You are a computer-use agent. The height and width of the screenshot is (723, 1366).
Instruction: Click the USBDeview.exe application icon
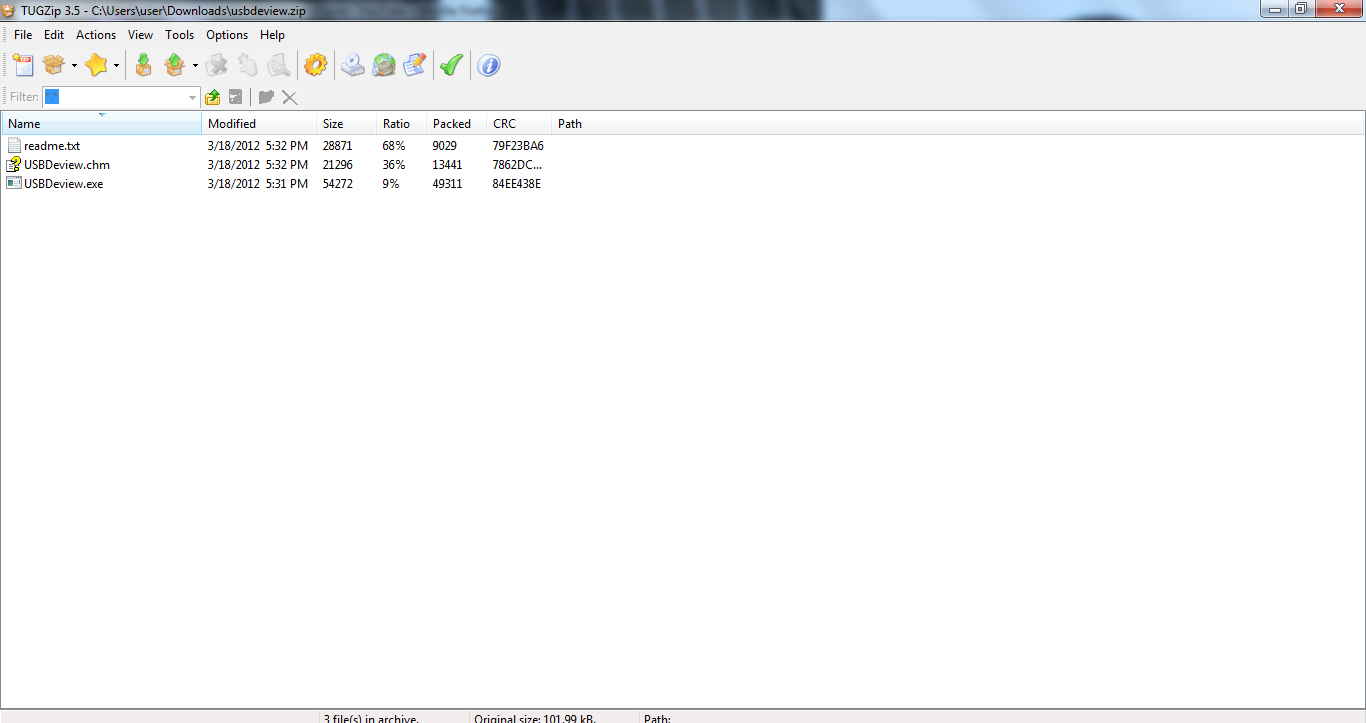point(14,184)
